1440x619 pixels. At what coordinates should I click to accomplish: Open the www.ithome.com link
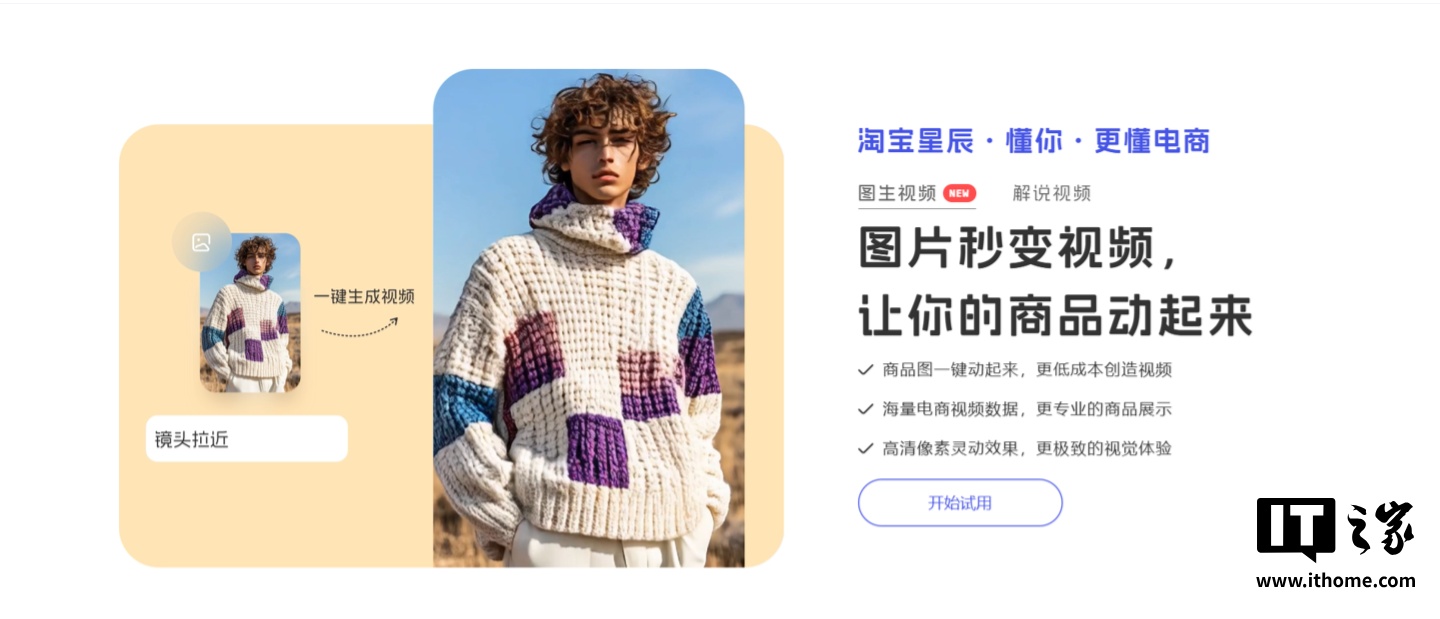tap(1335, 581)
